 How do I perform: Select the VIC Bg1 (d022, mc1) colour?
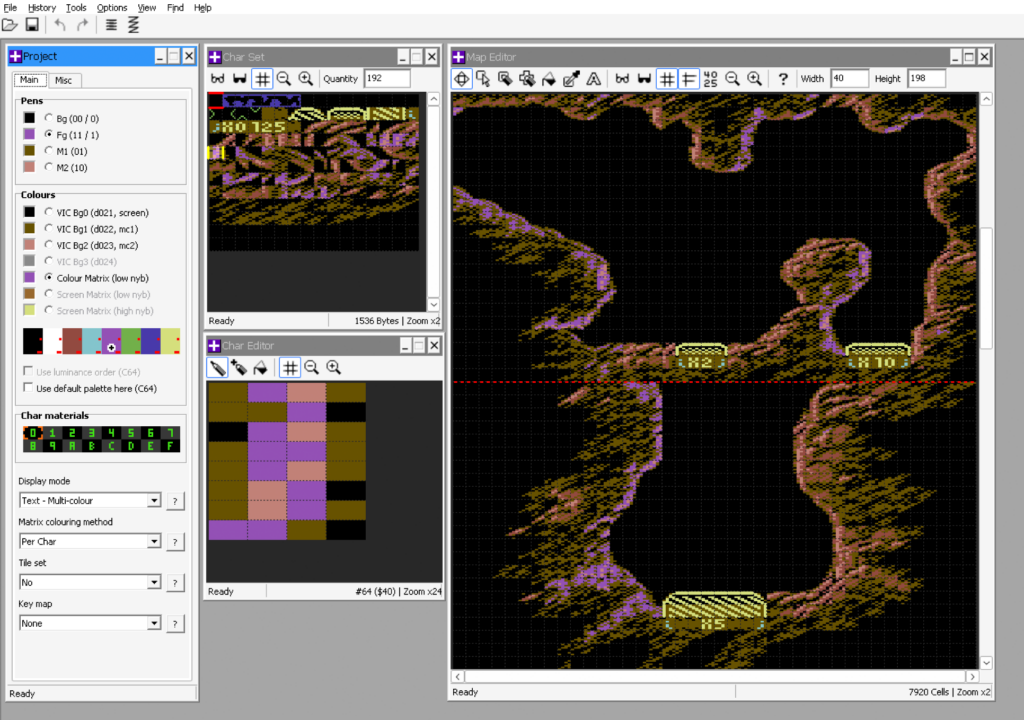tap(49, 229)
